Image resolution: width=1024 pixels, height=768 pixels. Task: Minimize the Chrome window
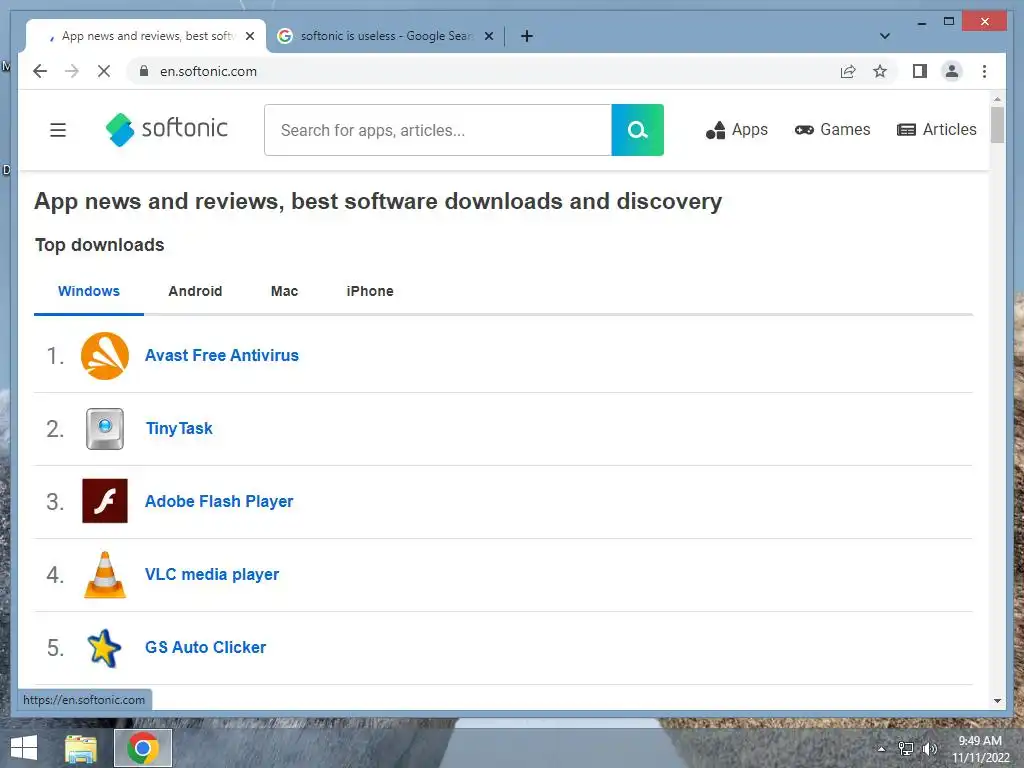(921, 22)
